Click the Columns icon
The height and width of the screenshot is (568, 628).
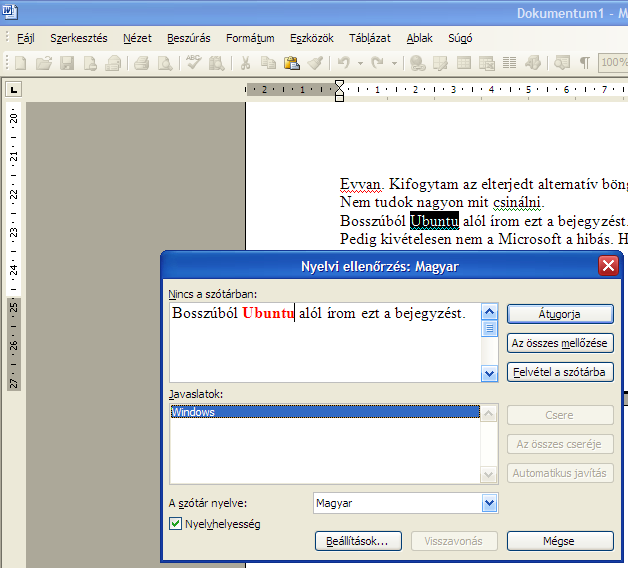tap(509, 63)
